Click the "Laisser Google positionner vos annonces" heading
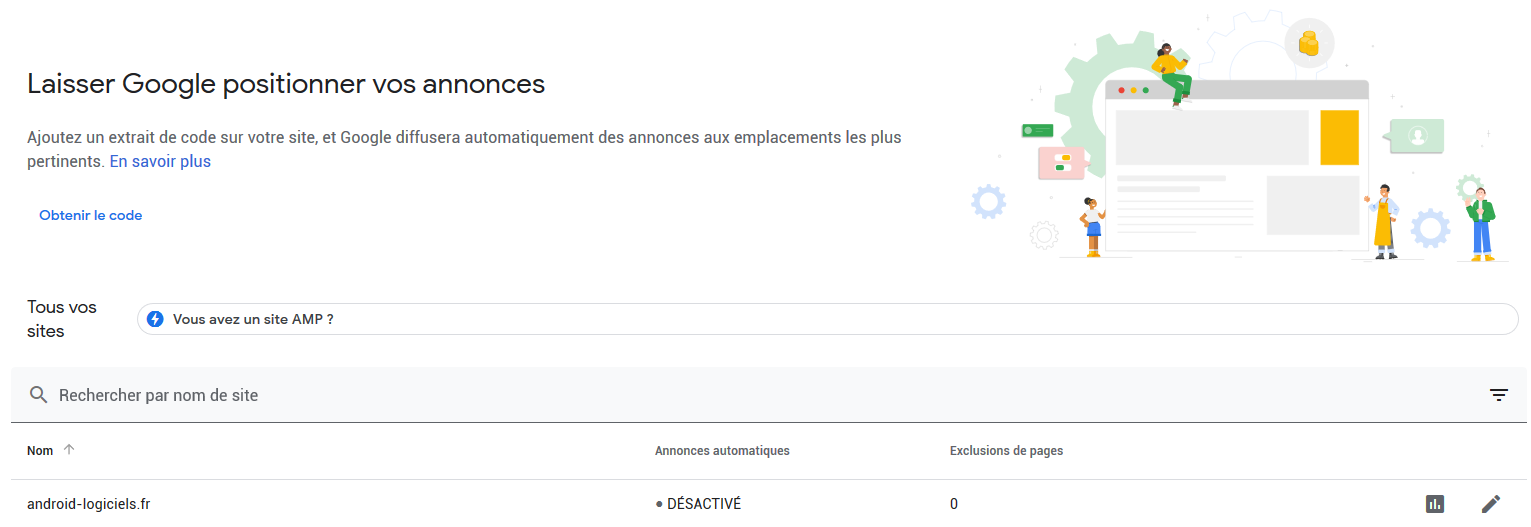This screenshot has height=527, width=1531. coord(286,84)
